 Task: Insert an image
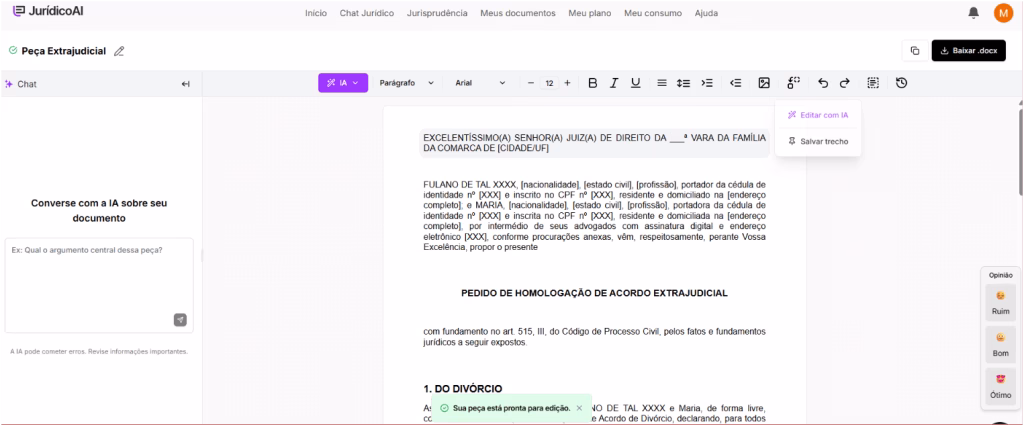coord(764,83)
